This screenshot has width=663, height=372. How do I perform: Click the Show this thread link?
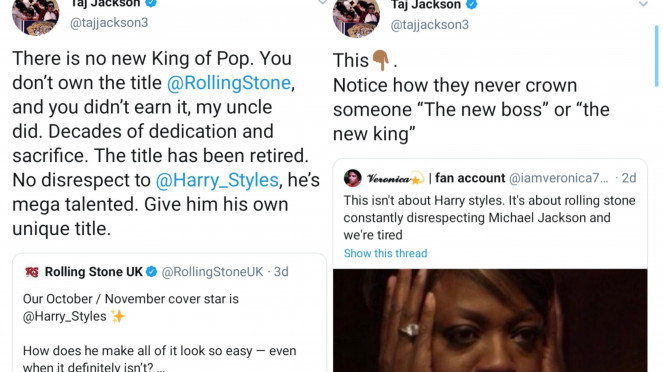[x=385, y=253]
